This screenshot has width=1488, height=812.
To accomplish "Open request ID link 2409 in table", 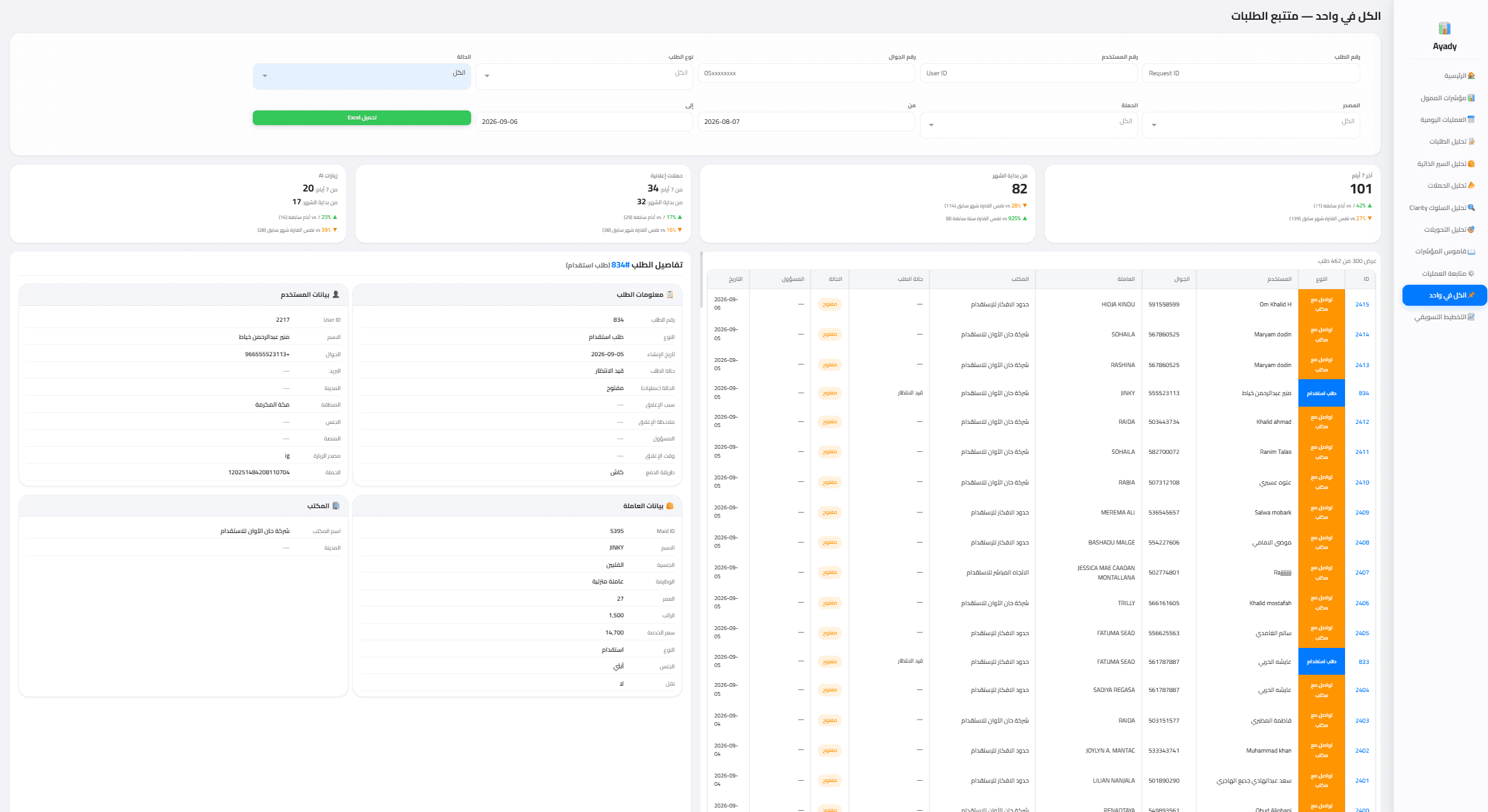I will tap(1362, 513).
